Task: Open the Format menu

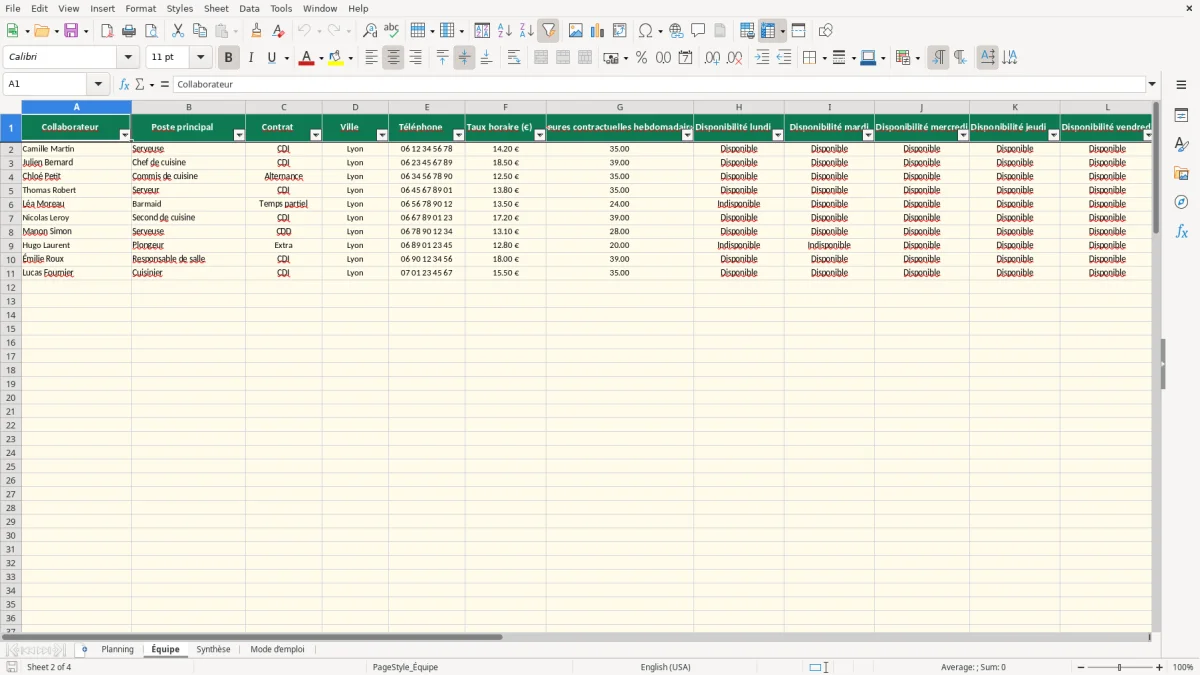Action: point(140,8)
